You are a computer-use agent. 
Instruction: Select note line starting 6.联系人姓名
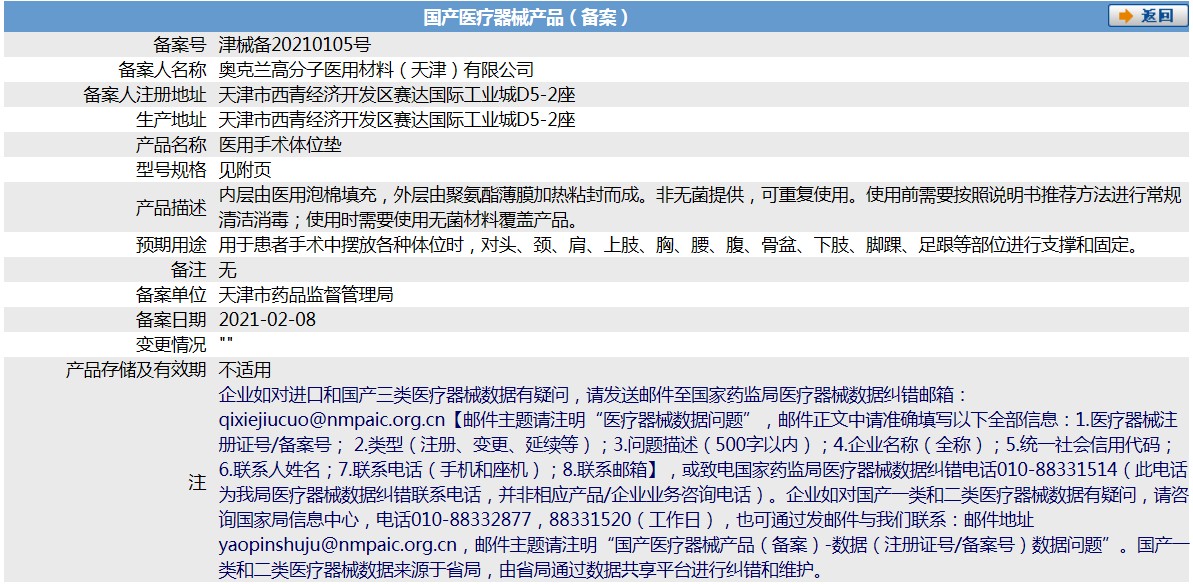tap(703, 470)
